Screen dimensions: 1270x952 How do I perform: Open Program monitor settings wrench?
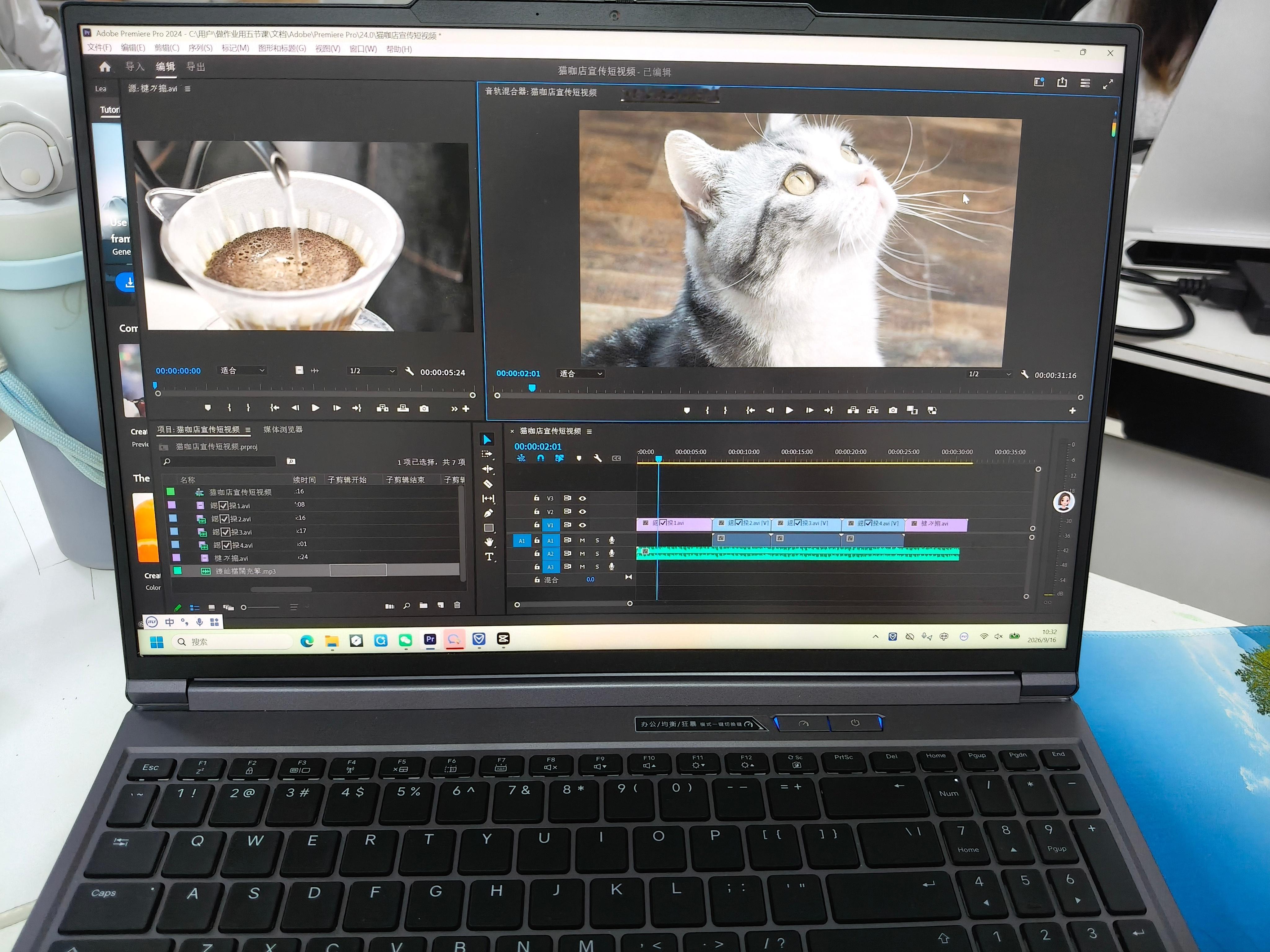tap(1025, 374)
